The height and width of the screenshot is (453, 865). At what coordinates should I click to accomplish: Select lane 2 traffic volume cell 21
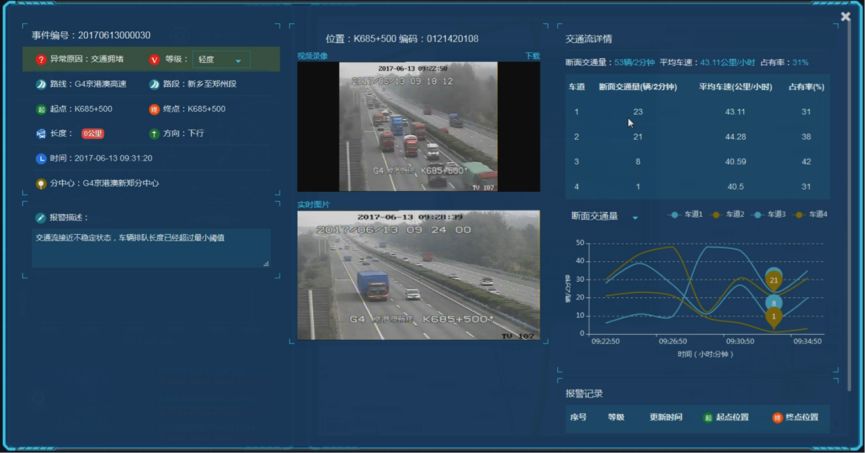638,137
